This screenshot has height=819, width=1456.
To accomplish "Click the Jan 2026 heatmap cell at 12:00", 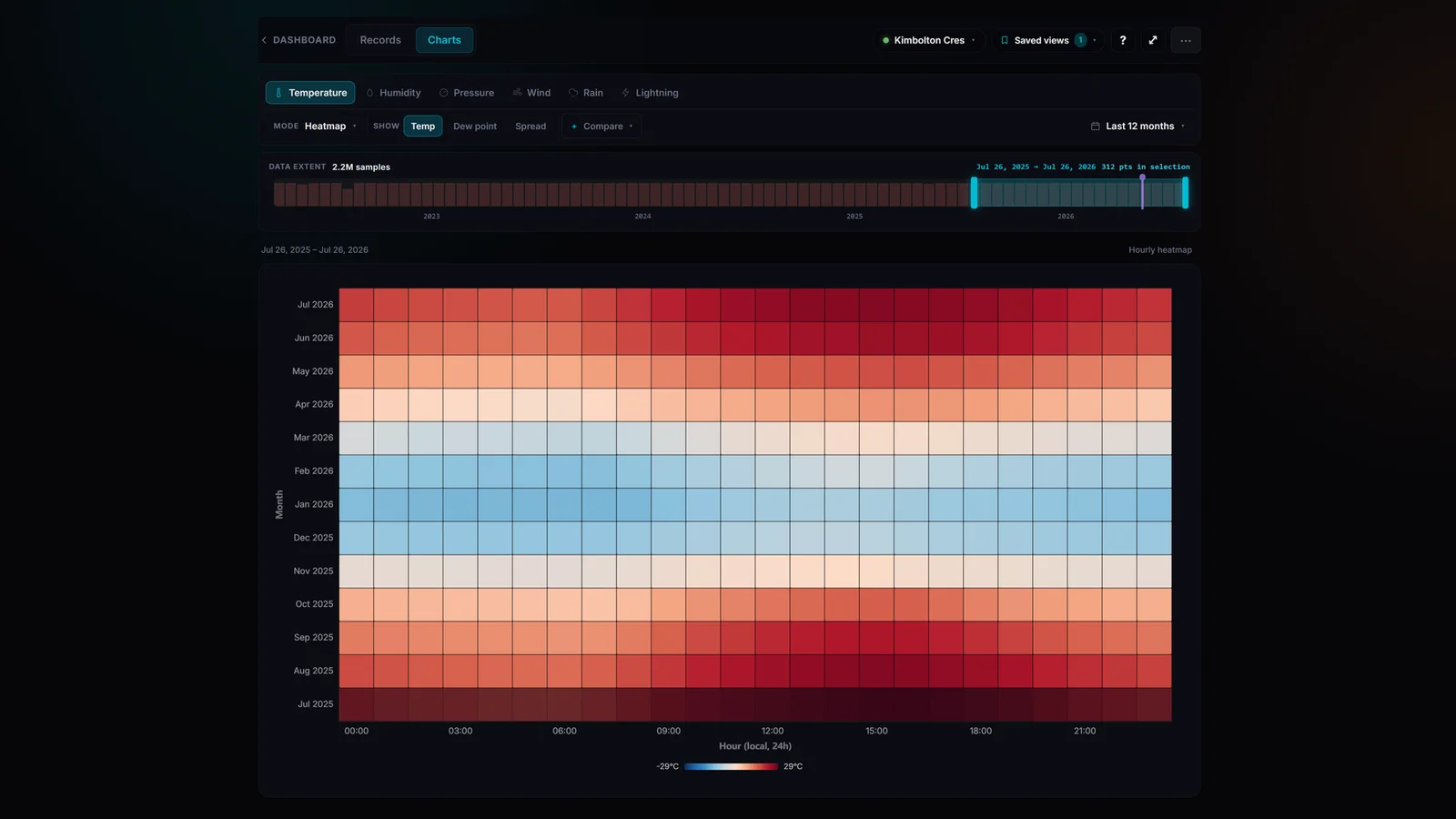I will [x=773, y=504].
